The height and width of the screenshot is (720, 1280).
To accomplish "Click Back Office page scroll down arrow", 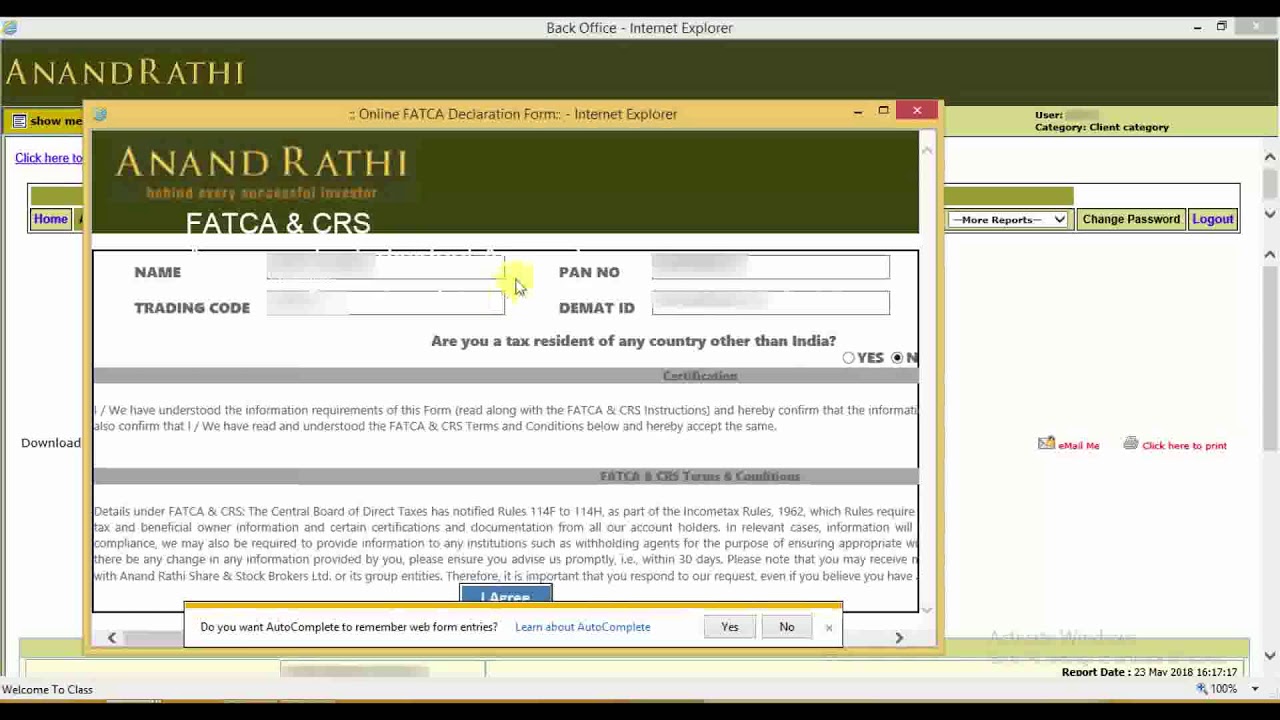I will click(x=1270, y=656).
